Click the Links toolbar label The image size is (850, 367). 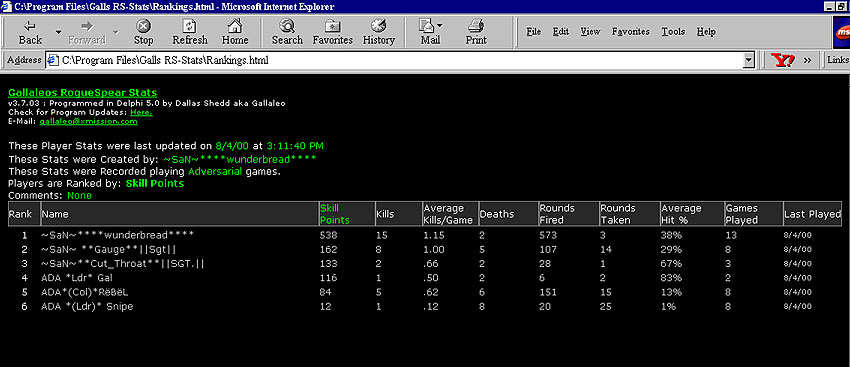click(838, 60)
